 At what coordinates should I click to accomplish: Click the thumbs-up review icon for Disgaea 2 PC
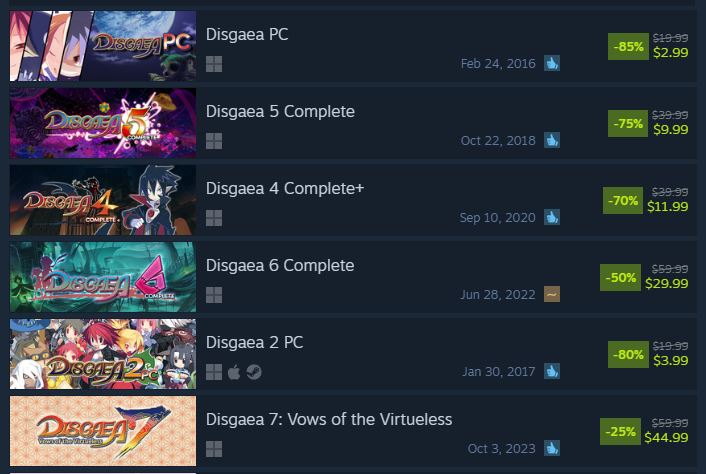(x=552, y=371)
